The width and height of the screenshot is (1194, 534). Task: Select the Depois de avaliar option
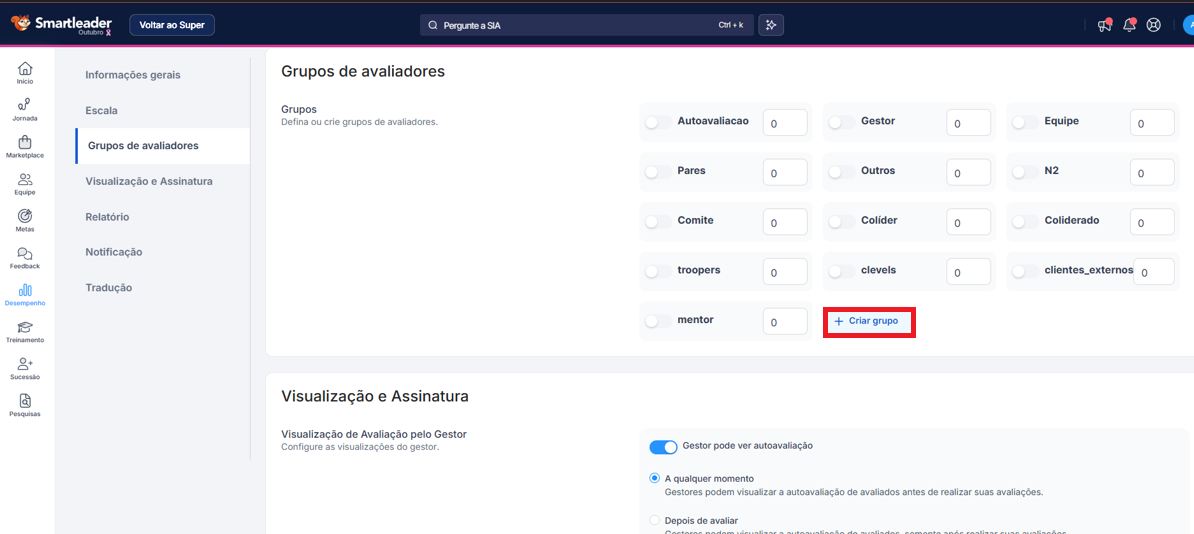click(x=655, y=520)
